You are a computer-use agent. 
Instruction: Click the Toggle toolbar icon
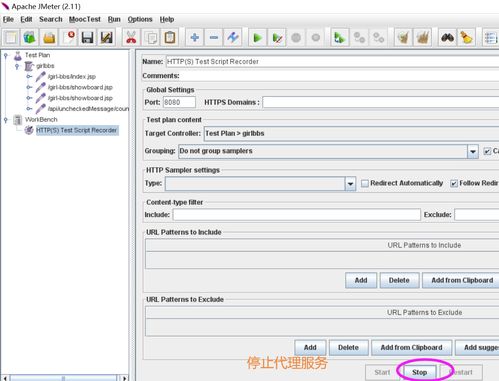[x=233, y=37]
